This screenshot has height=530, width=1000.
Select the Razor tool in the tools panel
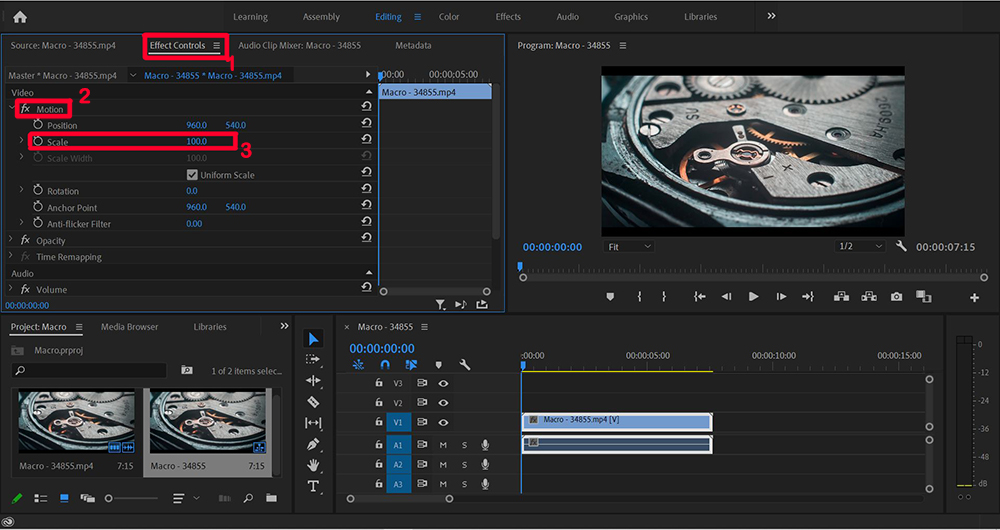[313, 402]
